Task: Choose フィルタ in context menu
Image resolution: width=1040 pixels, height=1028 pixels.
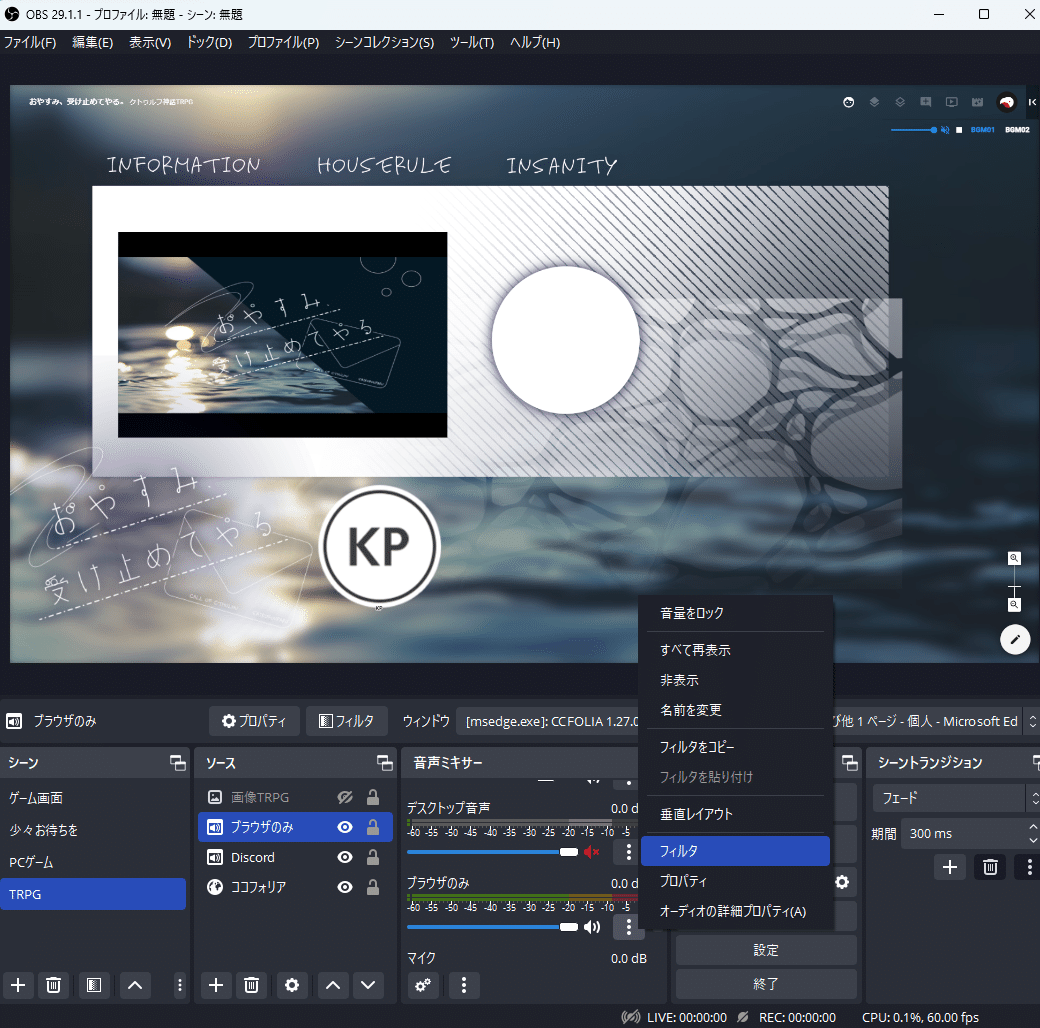Action: point(735,851)
